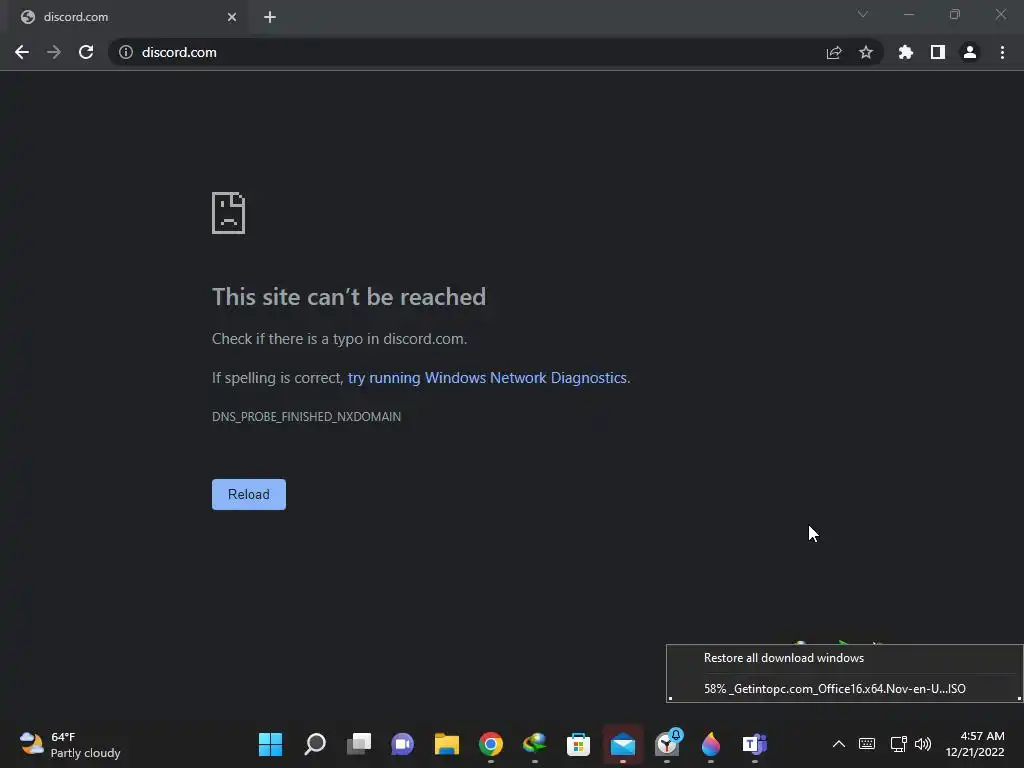
Task: Click the "This site can't be reached" heading
Action: coord(349,297)
